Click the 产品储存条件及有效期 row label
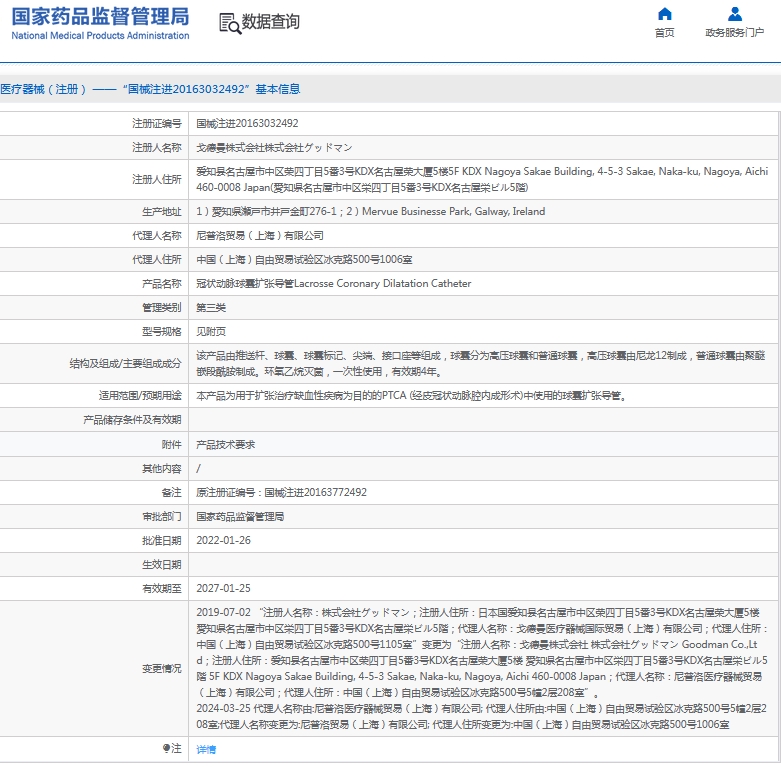 pos(132,420)
